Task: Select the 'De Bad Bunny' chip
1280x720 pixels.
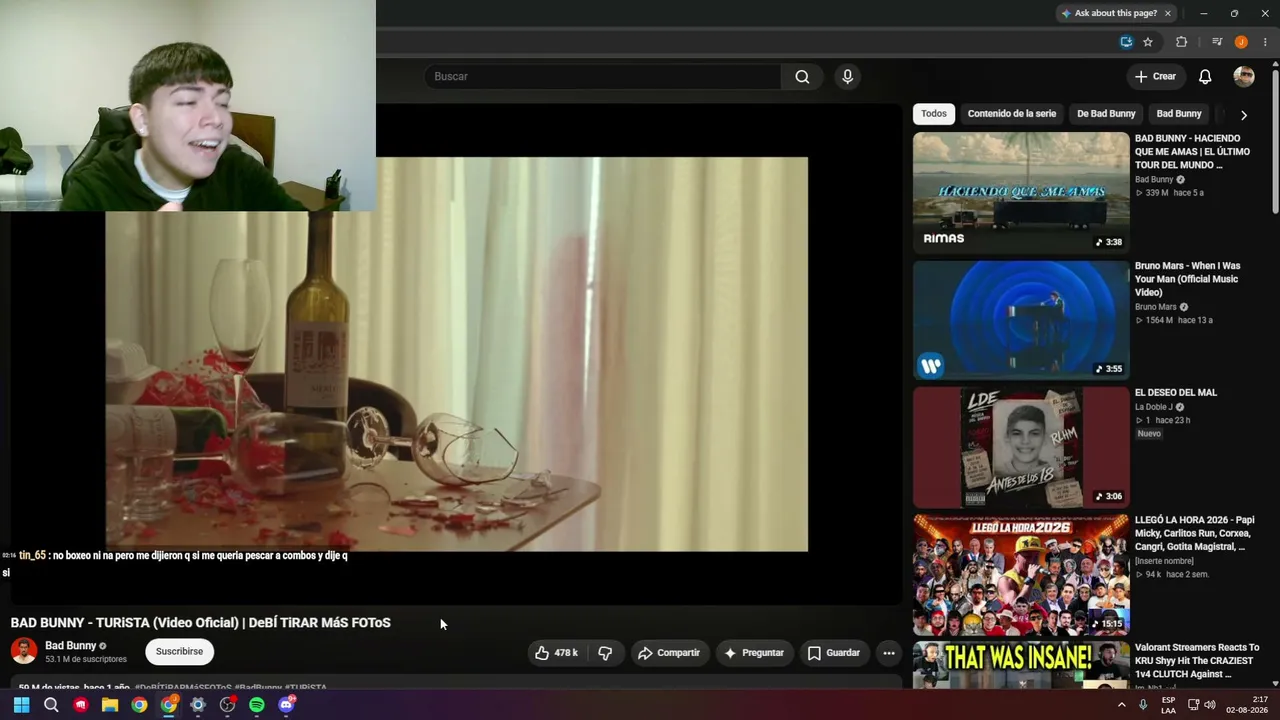Action: 1106,114
